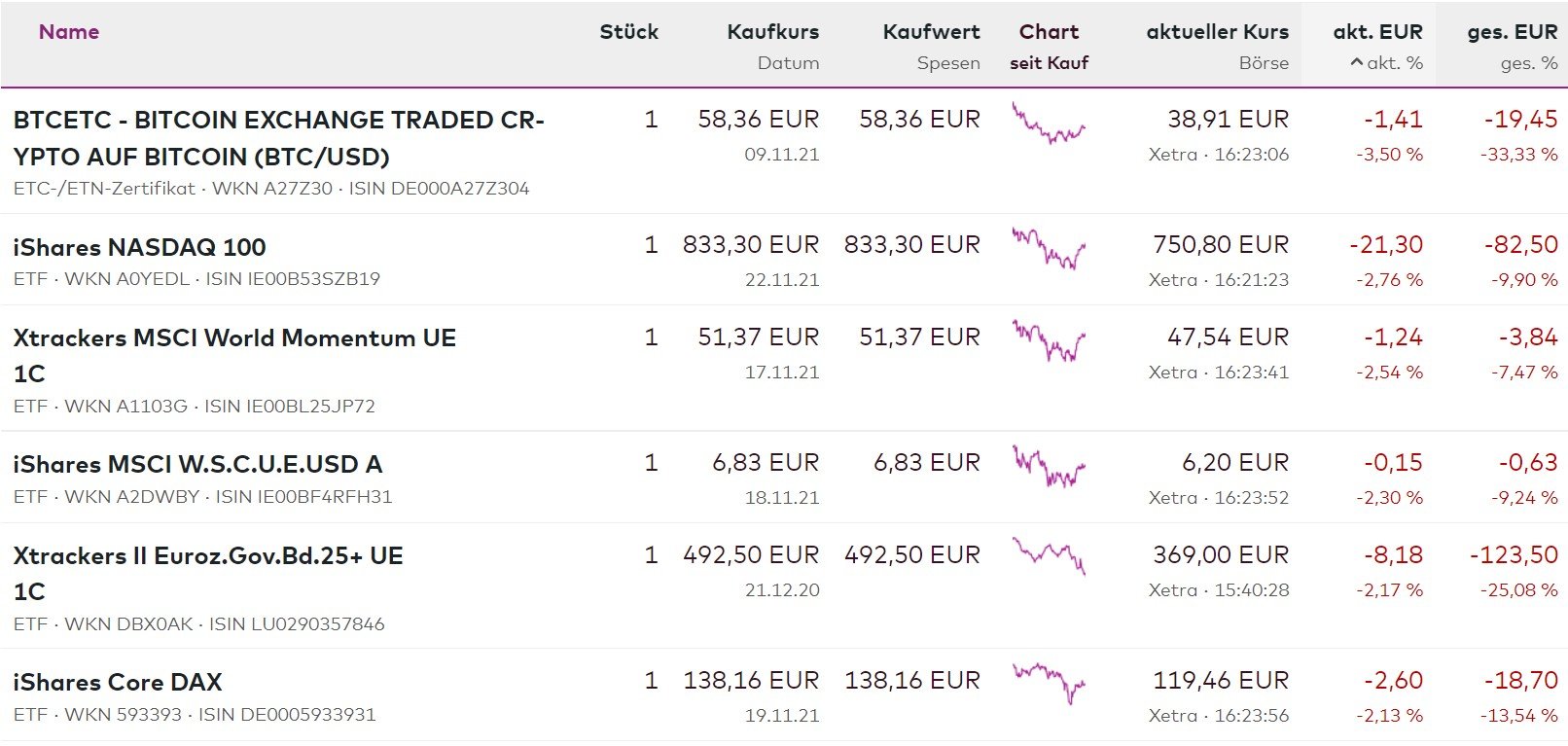Toggle sort arrow next to akt. %

[1356, 63]
